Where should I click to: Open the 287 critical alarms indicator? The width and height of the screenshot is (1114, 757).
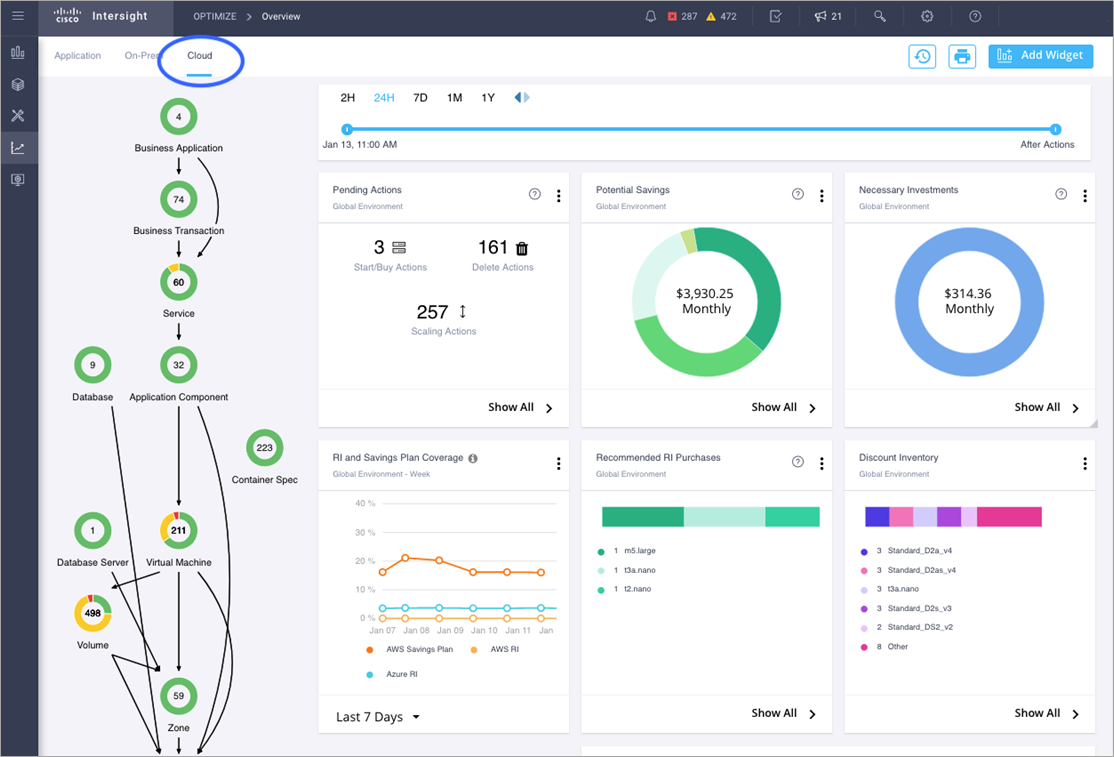[x=683, y=16]
